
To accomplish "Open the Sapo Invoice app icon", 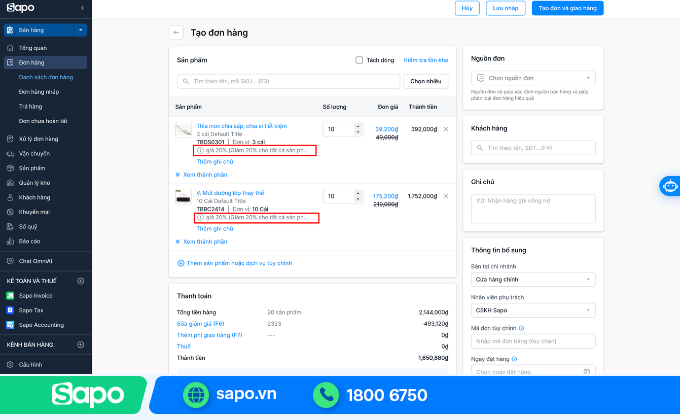I will [x=10, y=295].
